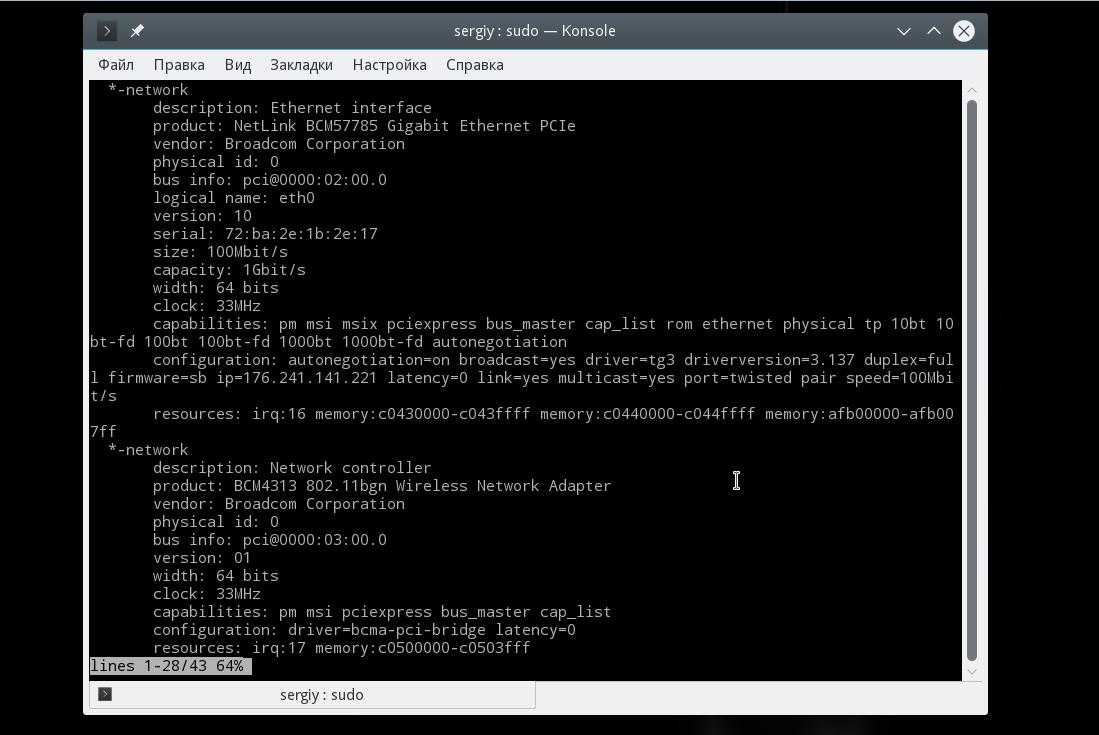1099x735 pixels.
Task: Click the pin icon in title bar
Action: point(137,31)
